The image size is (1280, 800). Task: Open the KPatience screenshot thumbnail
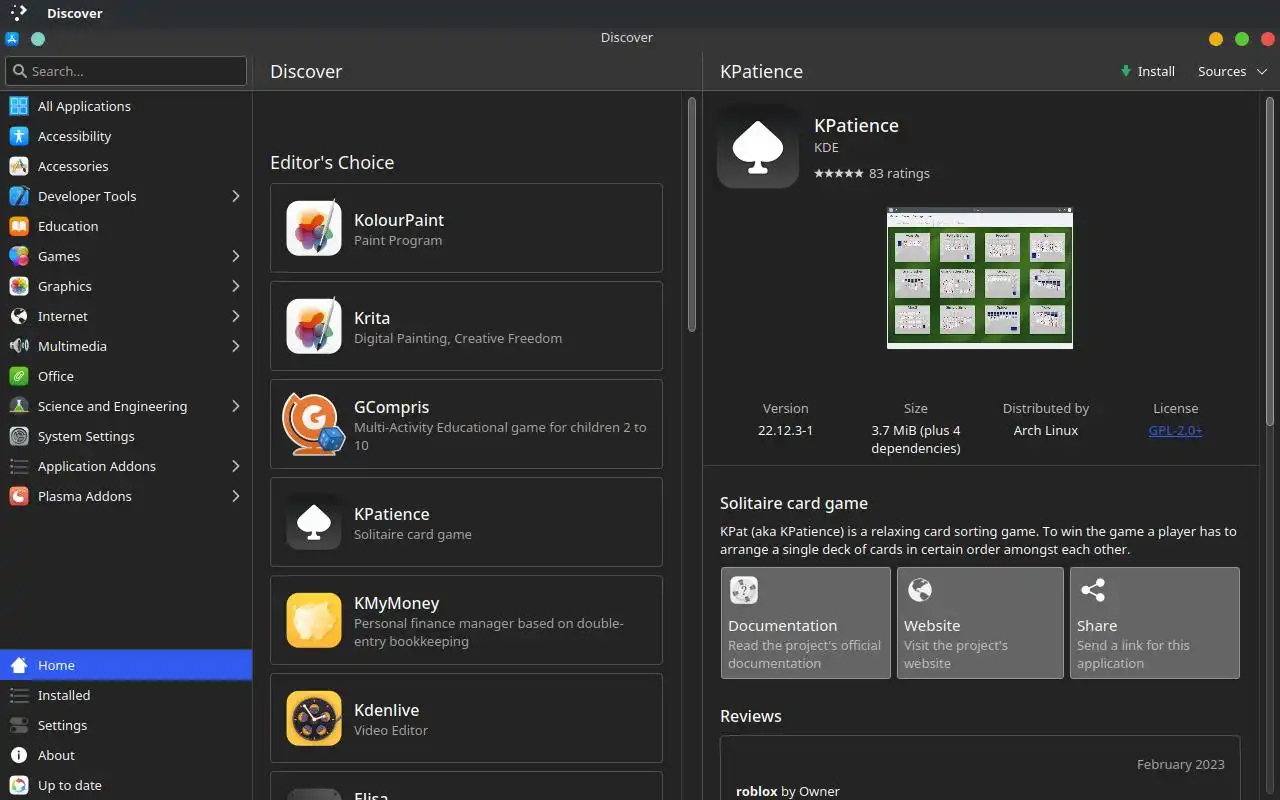pos(980,278)
